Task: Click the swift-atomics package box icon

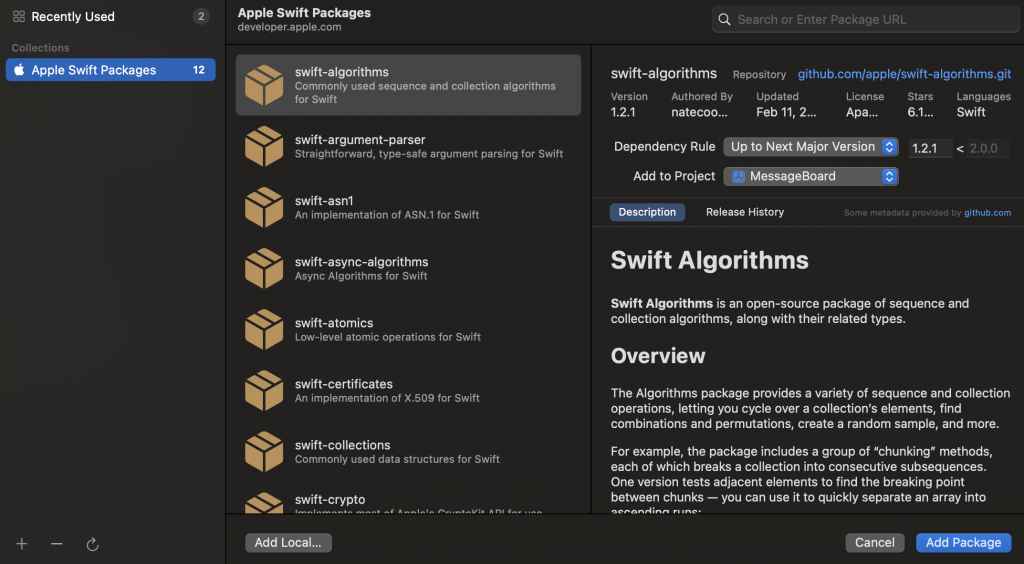Action: 264,329
